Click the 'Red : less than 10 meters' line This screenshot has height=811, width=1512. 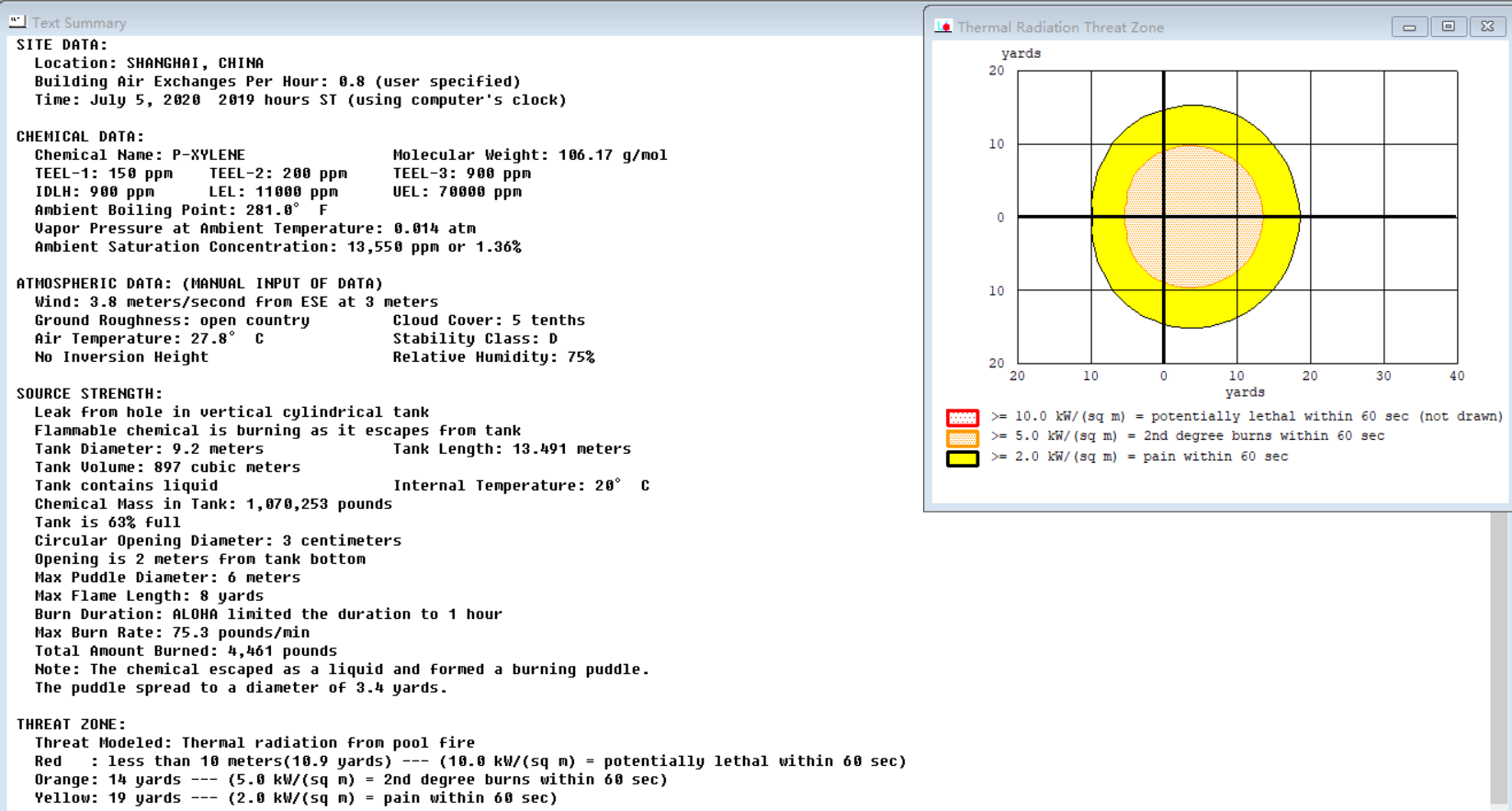[x=470, y=761]
